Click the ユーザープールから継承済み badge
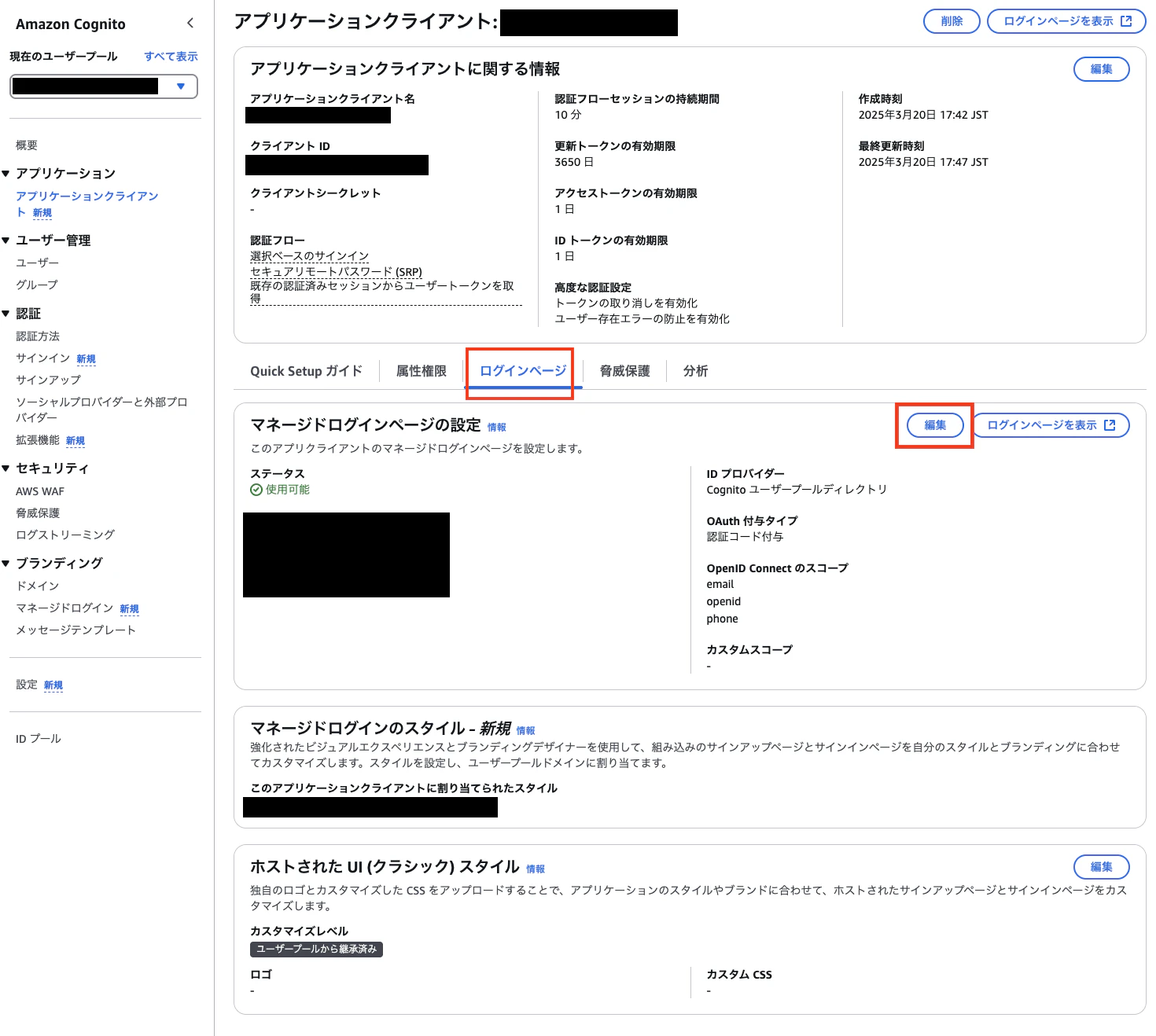 pos(316,950)
